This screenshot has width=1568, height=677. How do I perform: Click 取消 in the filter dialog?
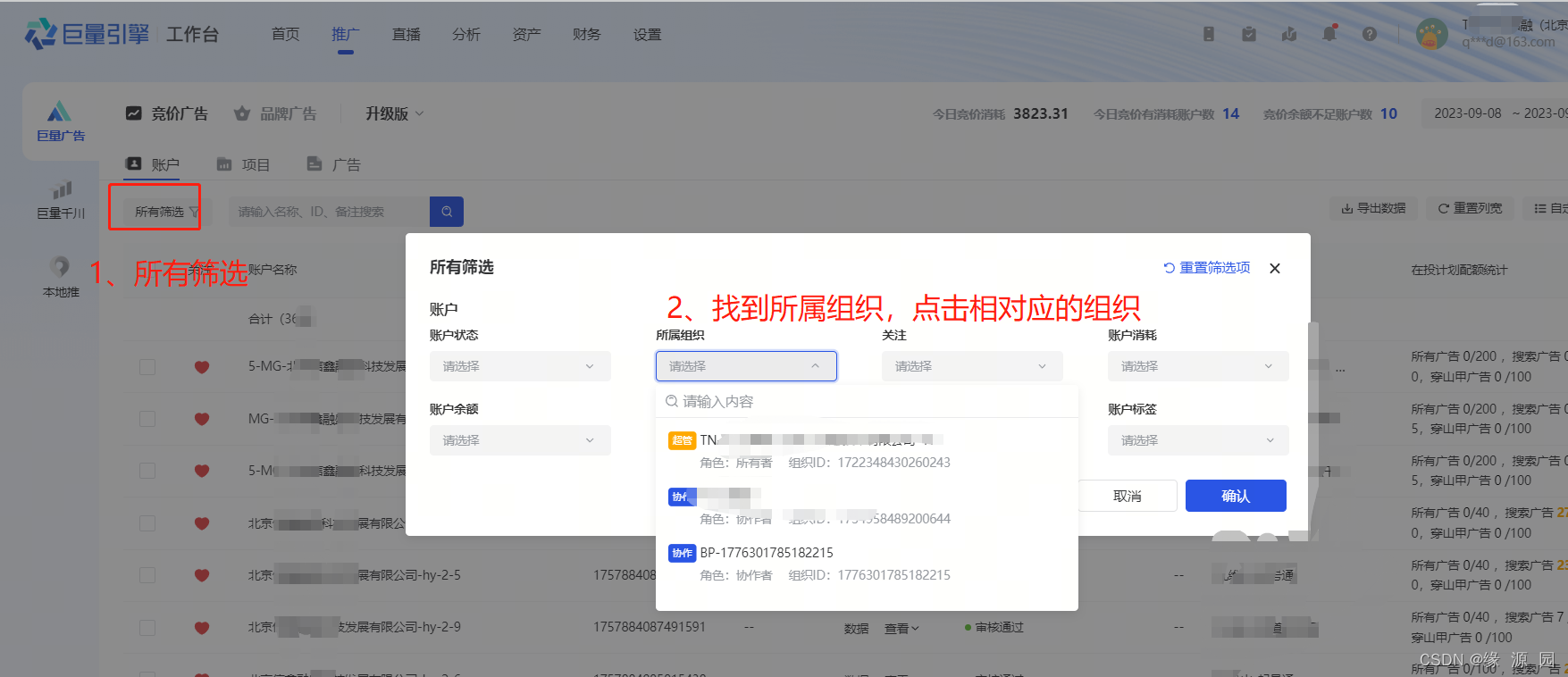tap(1128, 496)
